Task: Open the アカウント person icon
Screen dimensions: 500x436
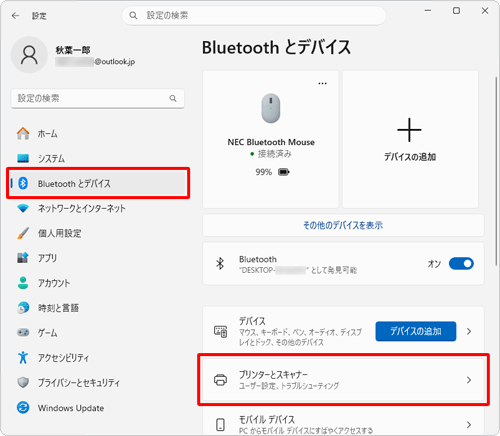Action: click(23, 283)
